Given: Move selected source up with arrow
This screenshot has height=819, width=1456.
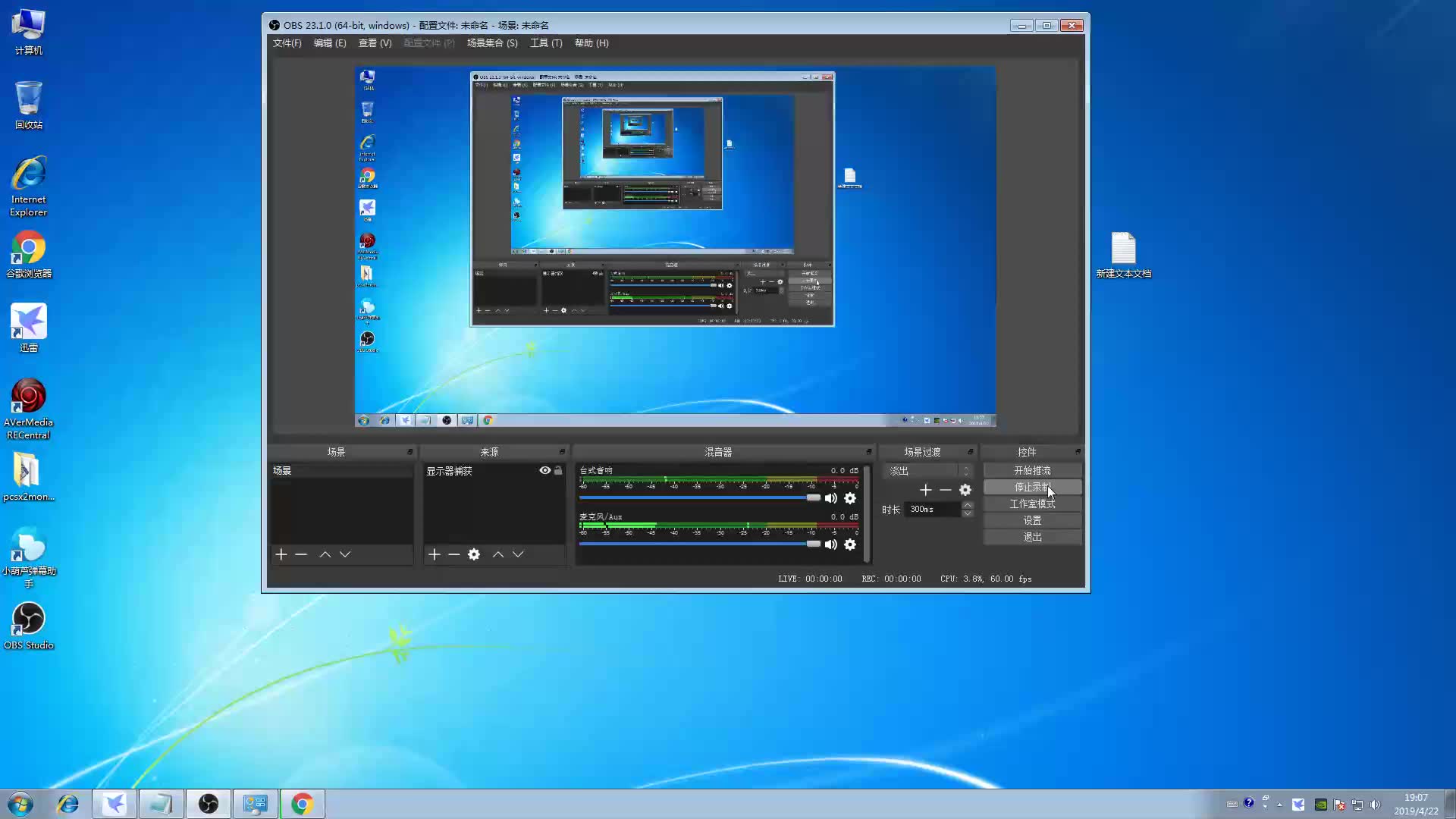Looking at the screenshot, I should tap(498, 554).
